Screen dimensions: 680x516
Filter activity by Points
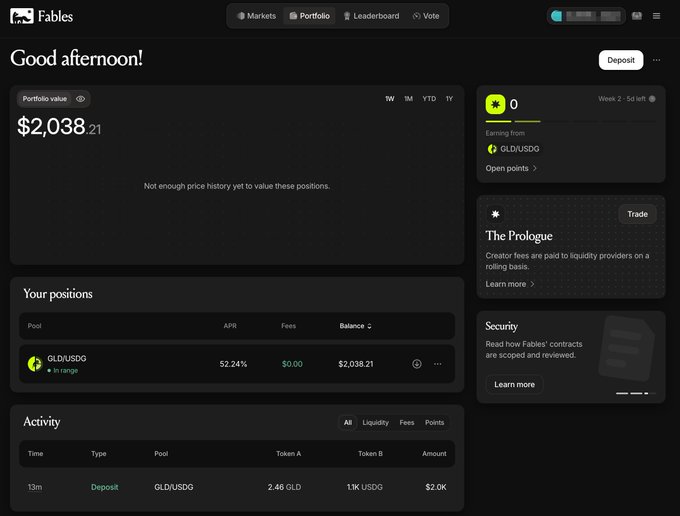tap(434, 423)
